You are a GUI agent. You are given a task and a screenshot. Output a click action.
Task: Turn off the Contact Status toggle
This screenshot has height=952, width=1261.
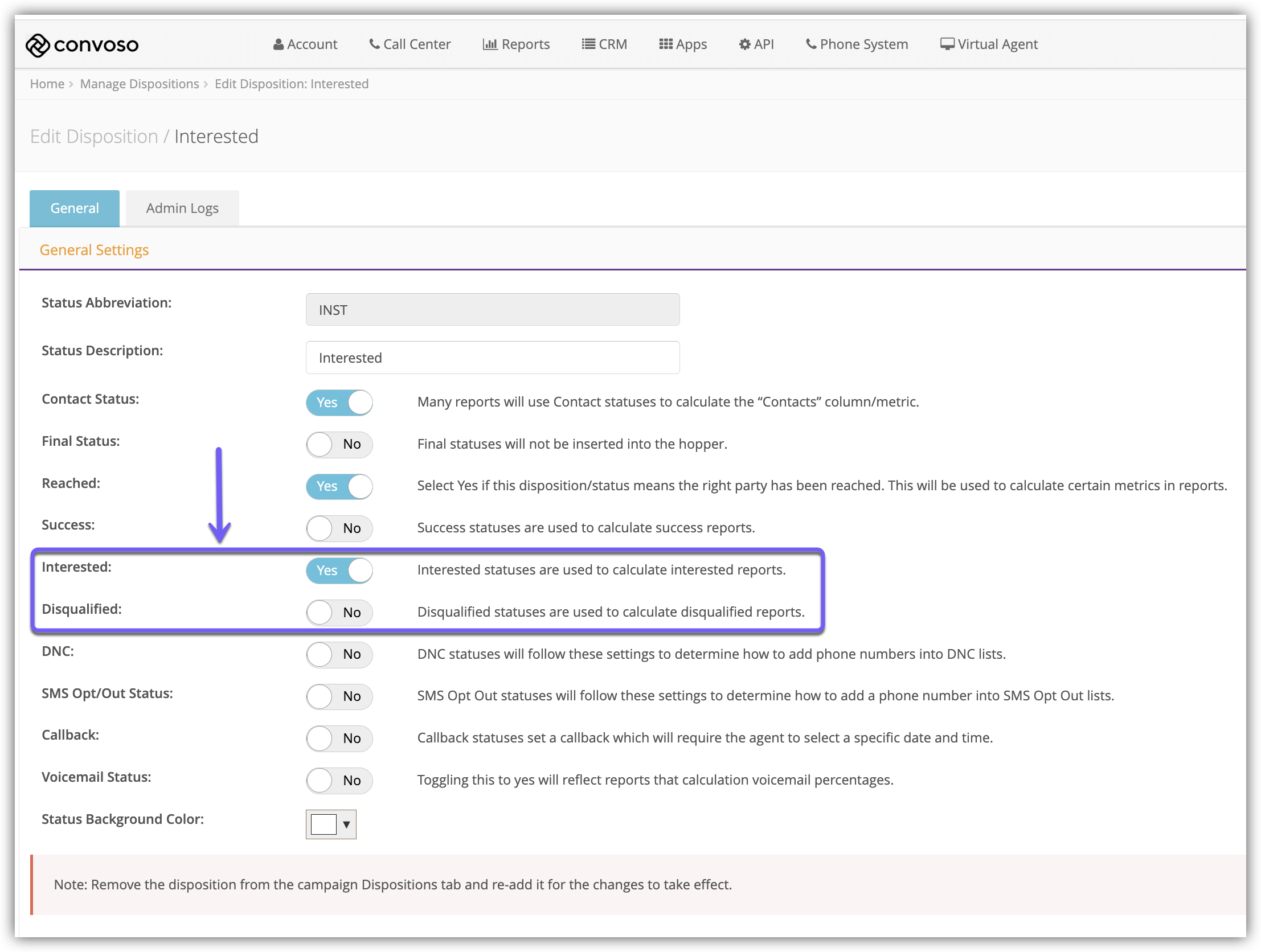tap(339, 403)
